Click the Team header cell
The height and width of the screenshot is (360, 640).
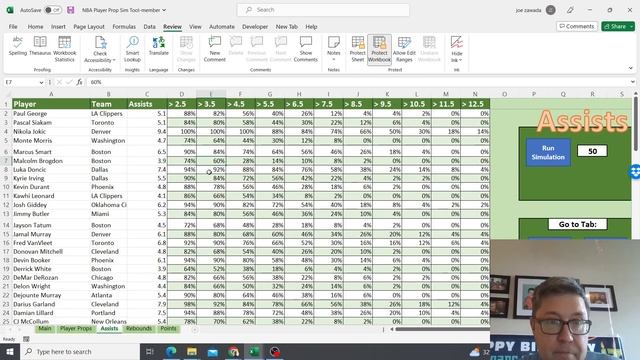click(x=108, y=104)
